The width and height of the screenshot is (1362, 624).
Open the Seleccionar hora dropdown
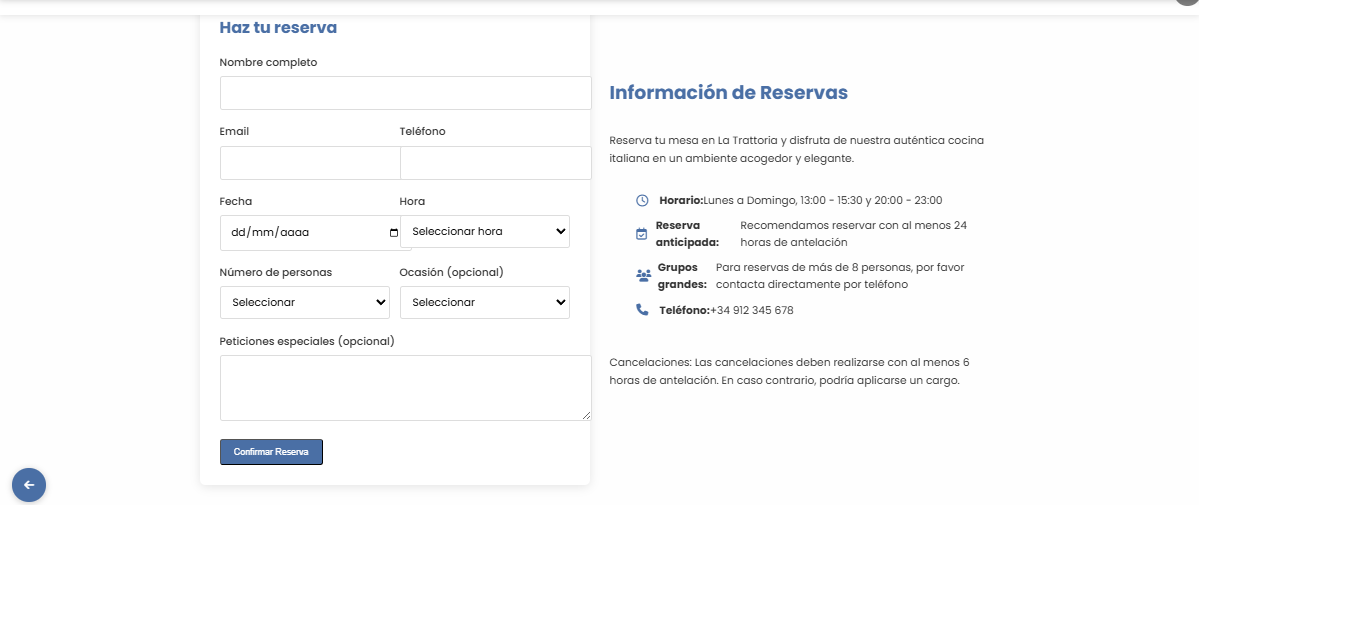(485, 232)
